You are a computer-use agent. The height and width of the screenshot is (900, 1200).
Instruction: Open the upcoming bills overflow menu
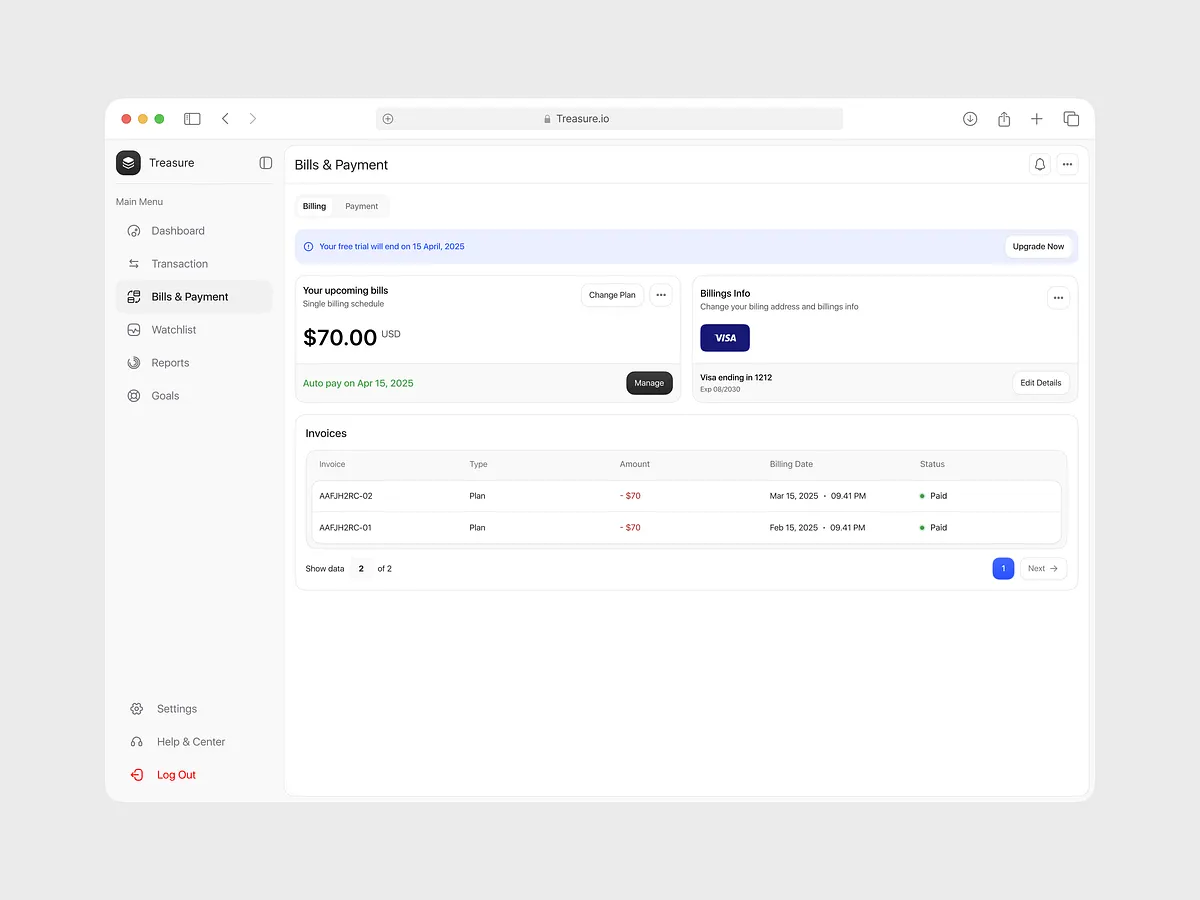point(661,295)
